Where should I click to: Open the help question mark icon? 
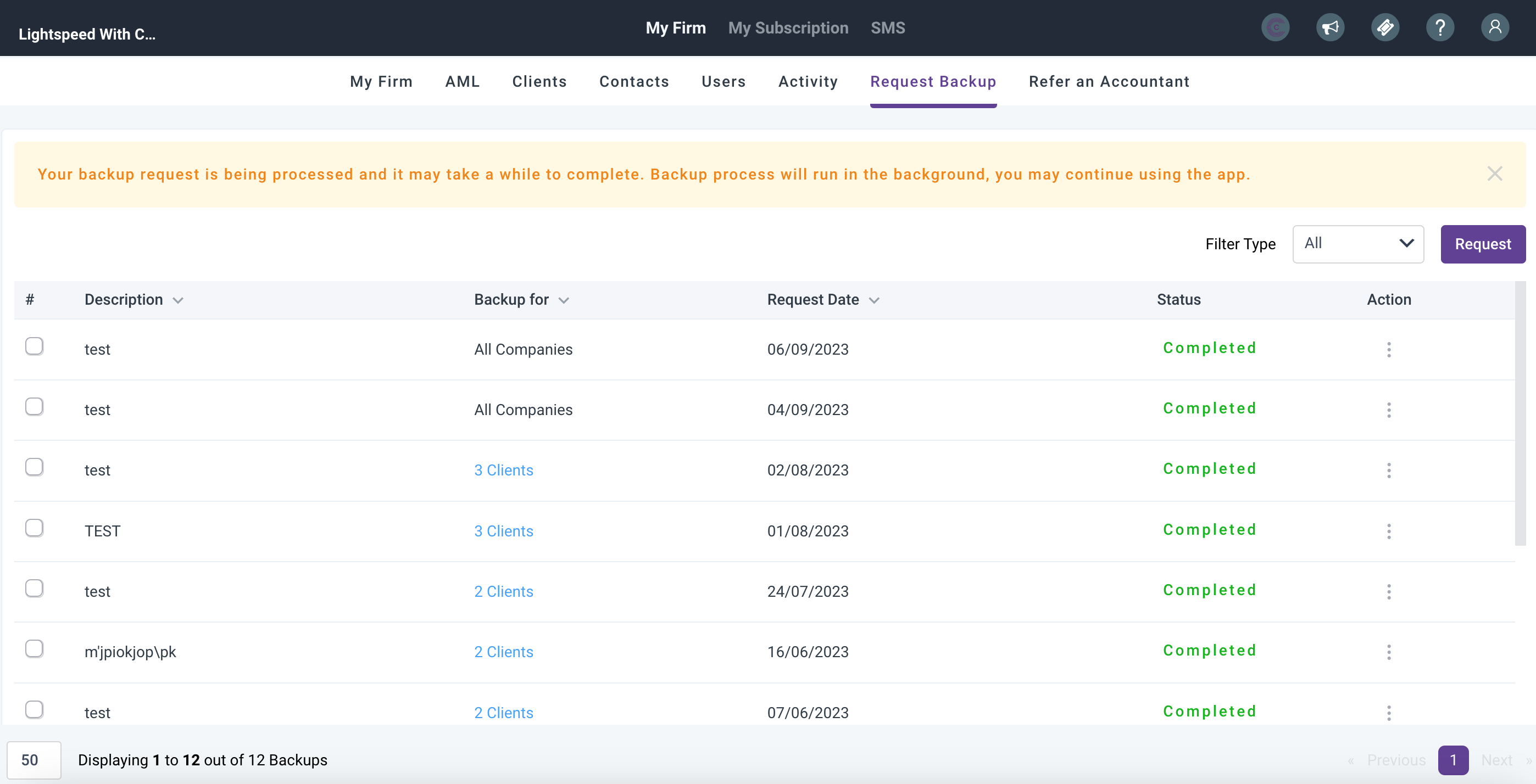tap(1439, 27)
